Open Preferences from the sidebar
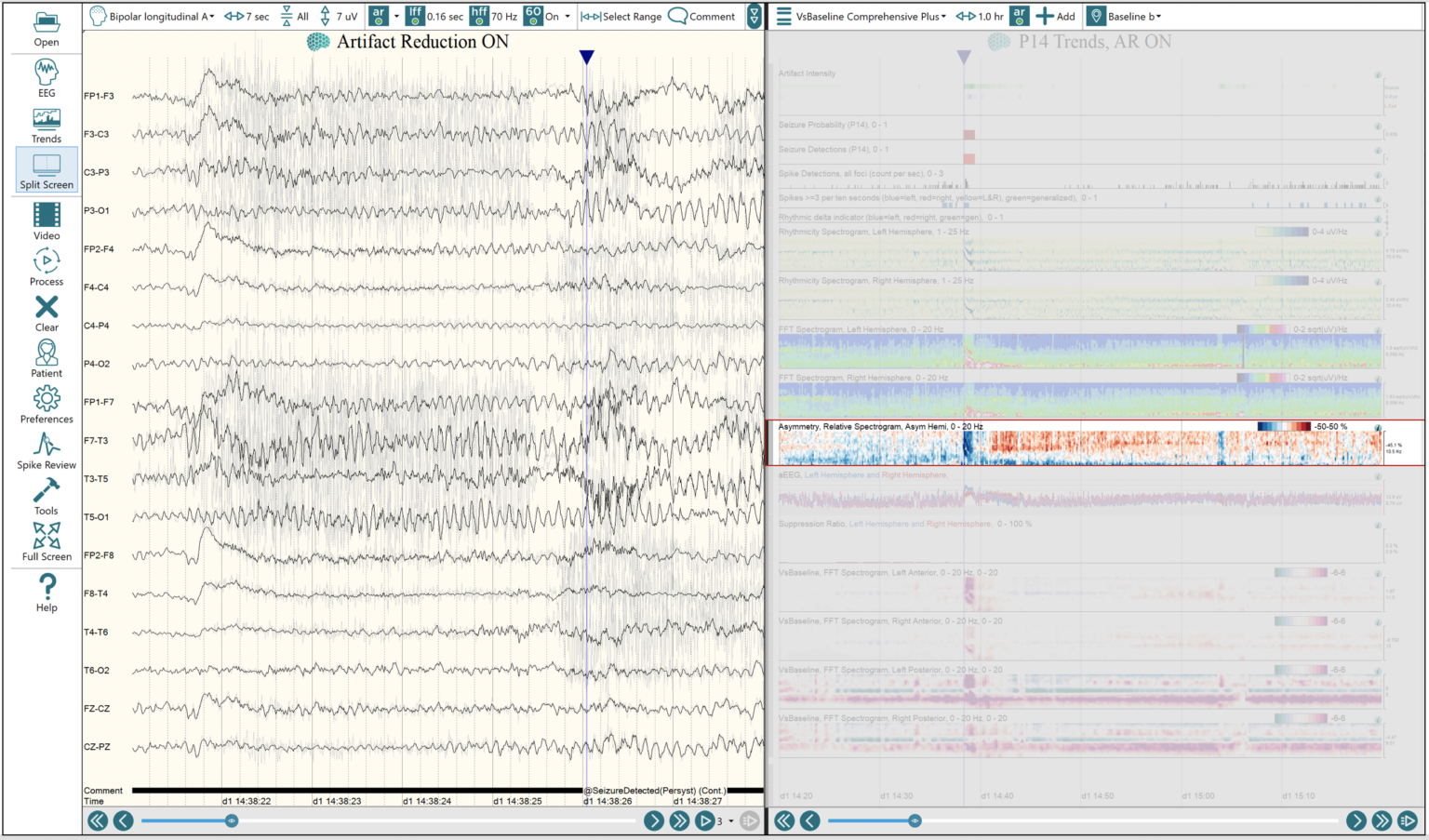 47,405
